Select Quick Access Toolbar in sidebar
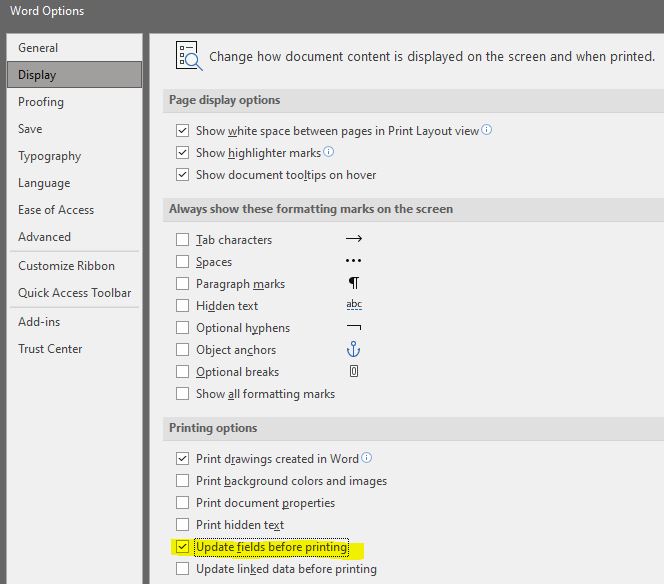 coord(74,293)
